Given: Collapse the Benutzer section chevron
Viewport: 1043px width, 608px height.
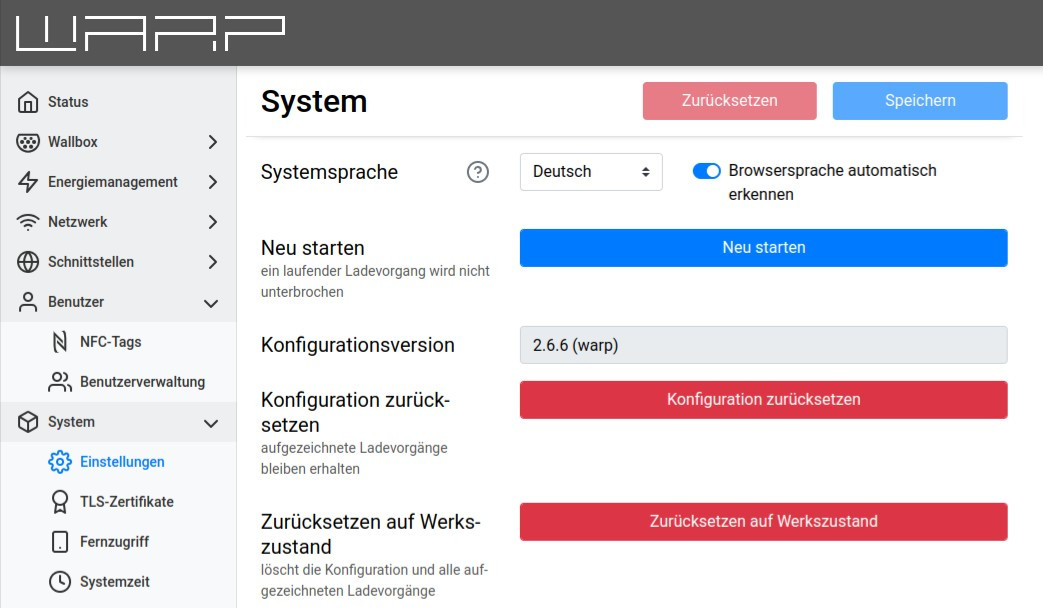Looking at the screenshot, I should pos(211,302).
